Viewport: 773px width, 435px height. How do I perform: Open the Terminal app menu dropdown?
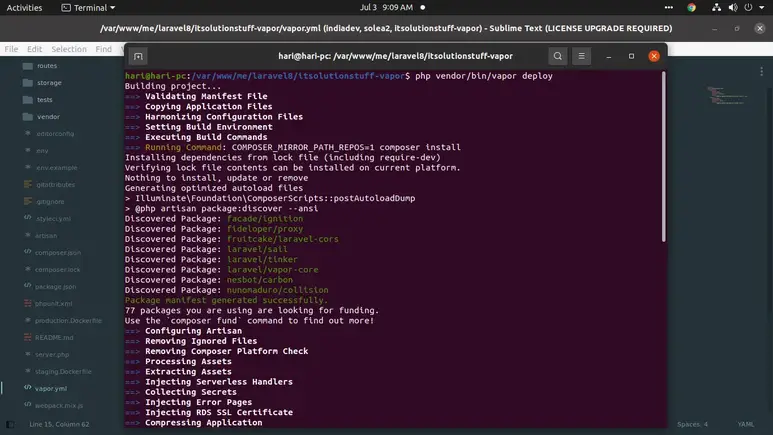[x=88, y=7]
